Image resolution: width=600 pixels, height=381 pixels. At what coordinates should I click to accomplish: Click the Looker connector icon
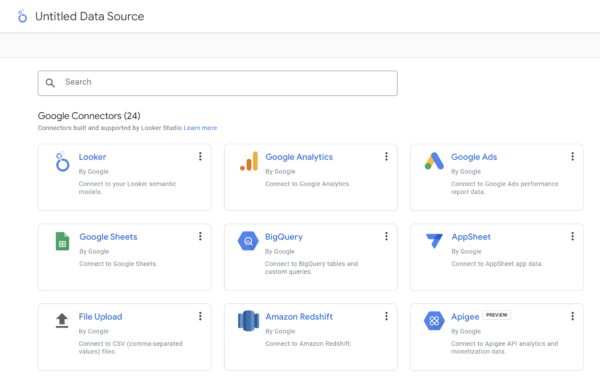coord(62,161)
